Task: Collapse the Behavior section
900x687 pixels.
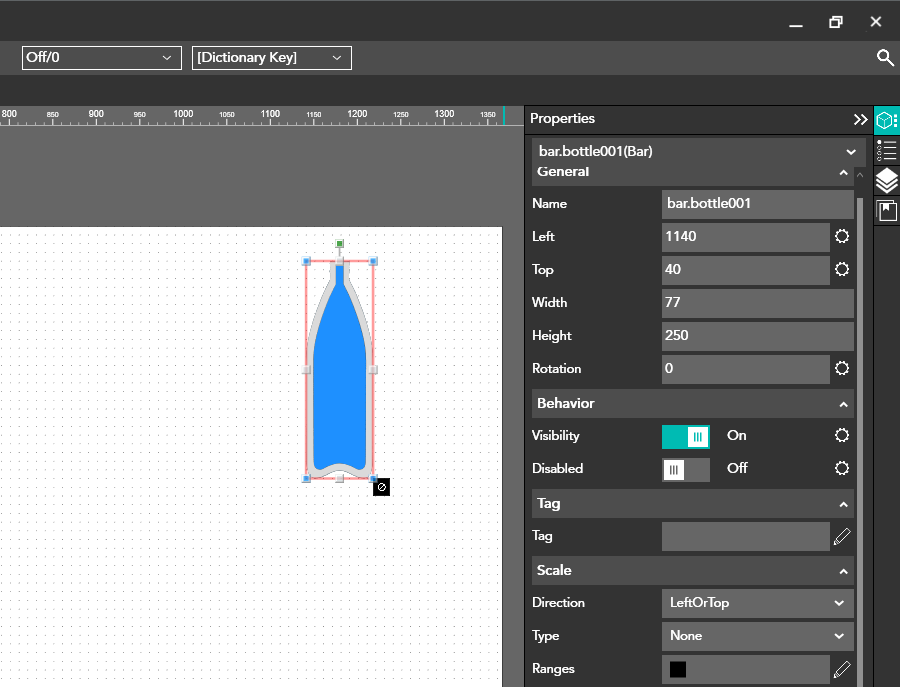Action: tap(843, 404)
